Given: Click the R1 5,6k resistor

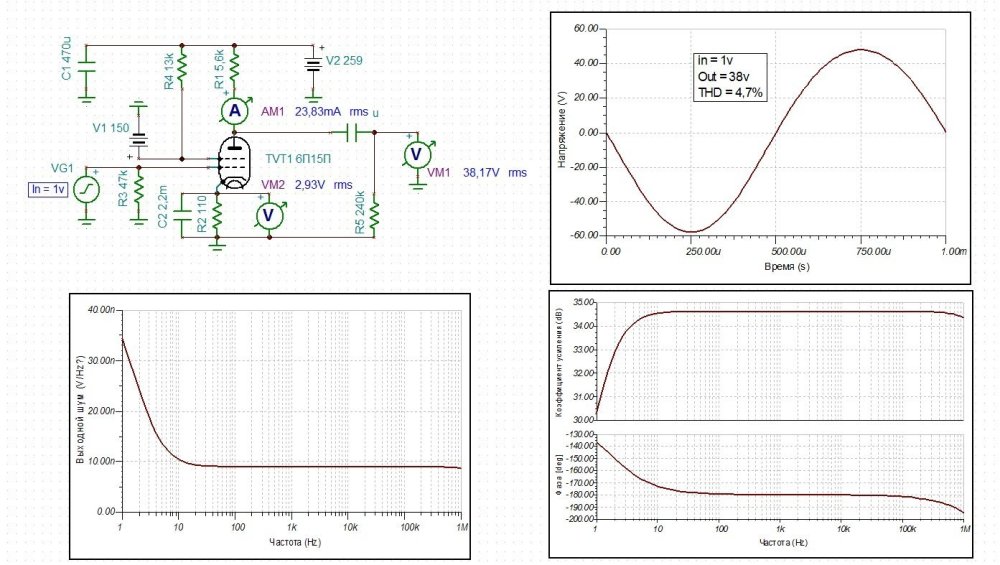Looking at the screenshot, I should click(x=234, y=68).
